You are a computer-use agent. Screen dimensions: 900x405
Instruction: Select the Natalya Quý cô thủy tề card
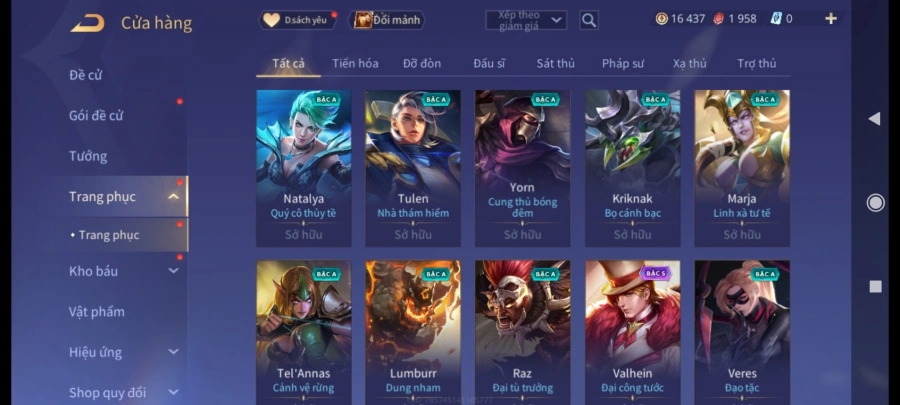point(304,168)
